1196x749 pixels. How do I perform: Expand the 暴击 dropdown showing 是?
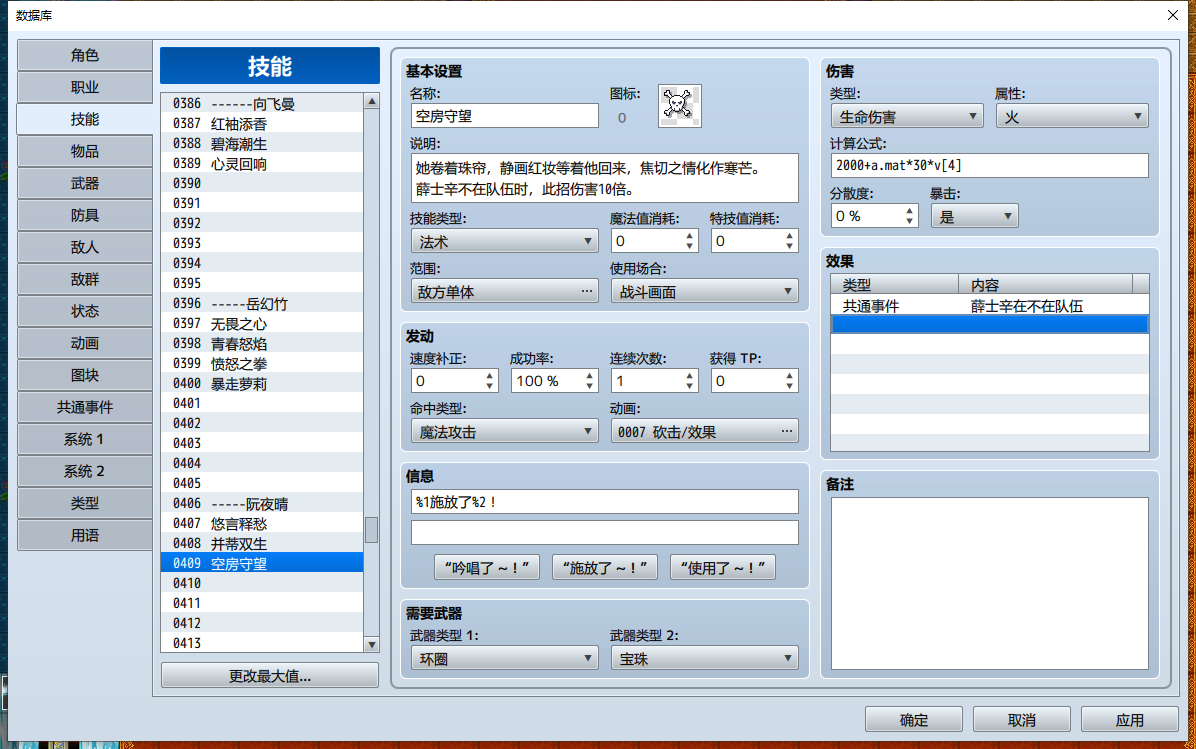974,217
